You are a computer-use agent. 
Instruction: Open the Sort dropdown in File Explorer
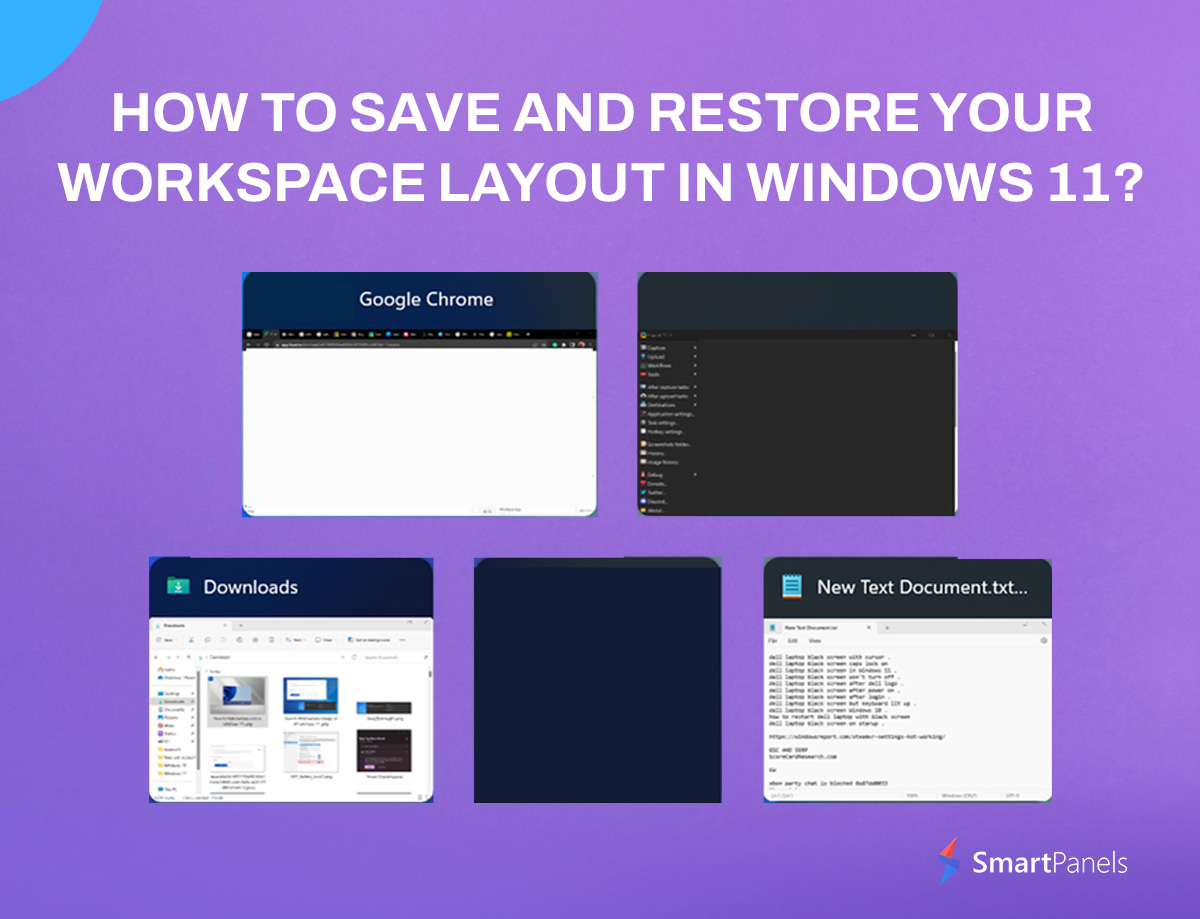point(295,639)
